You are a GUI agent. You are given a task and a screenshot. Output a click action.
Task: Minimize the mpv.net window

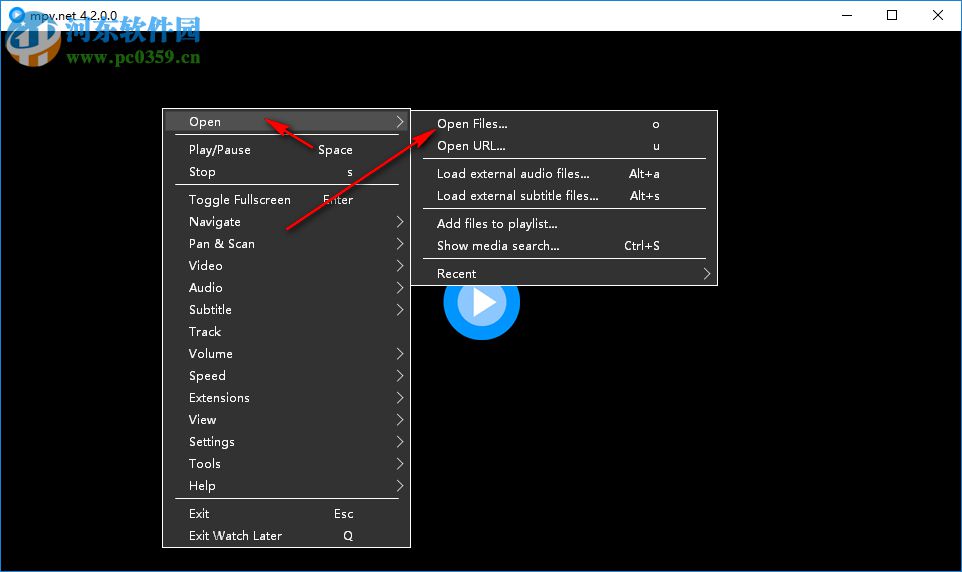coord(847,15)
